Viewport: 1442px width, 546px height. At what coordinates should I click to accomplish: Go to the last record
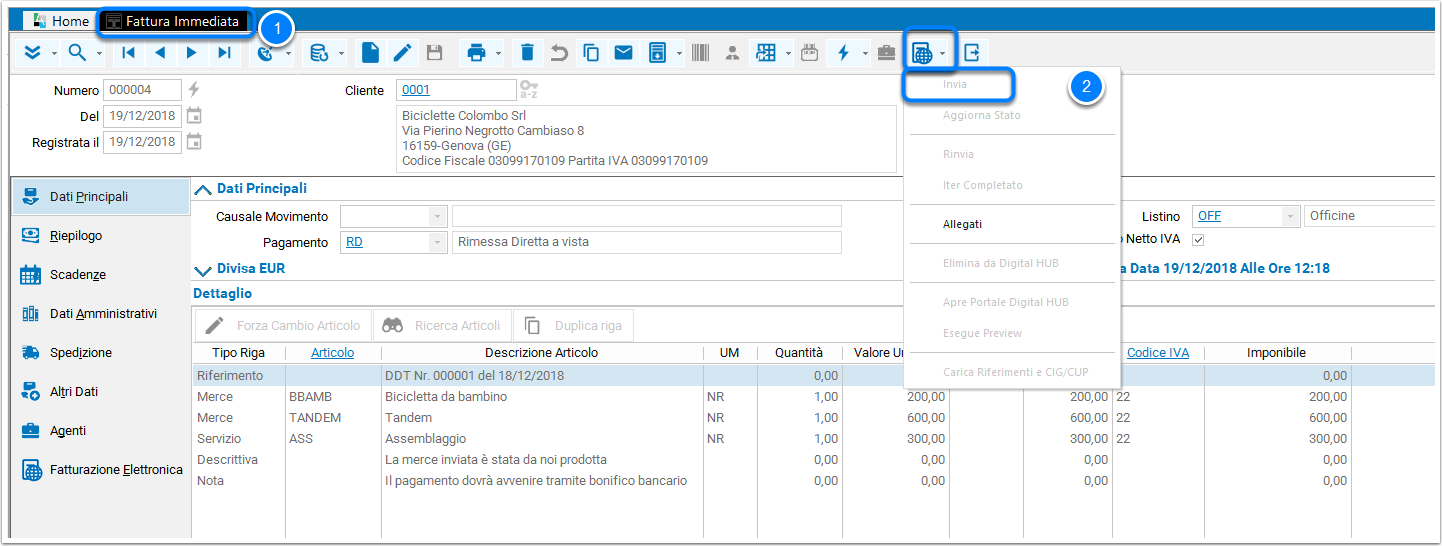pyautogui.click(x=224, y=53)
